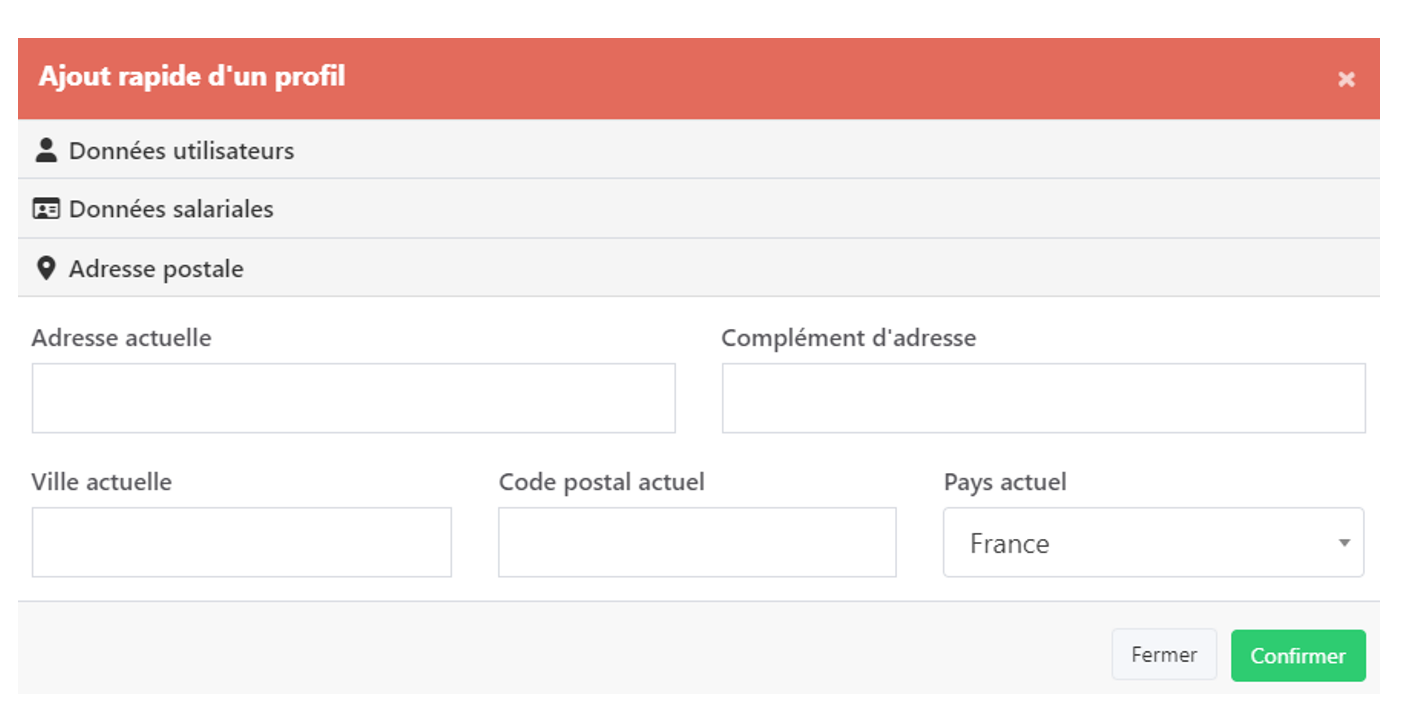Click the Pays actuel label
The height and width of the screenshot is (702, 1416).
click(x=1005, y=482)
